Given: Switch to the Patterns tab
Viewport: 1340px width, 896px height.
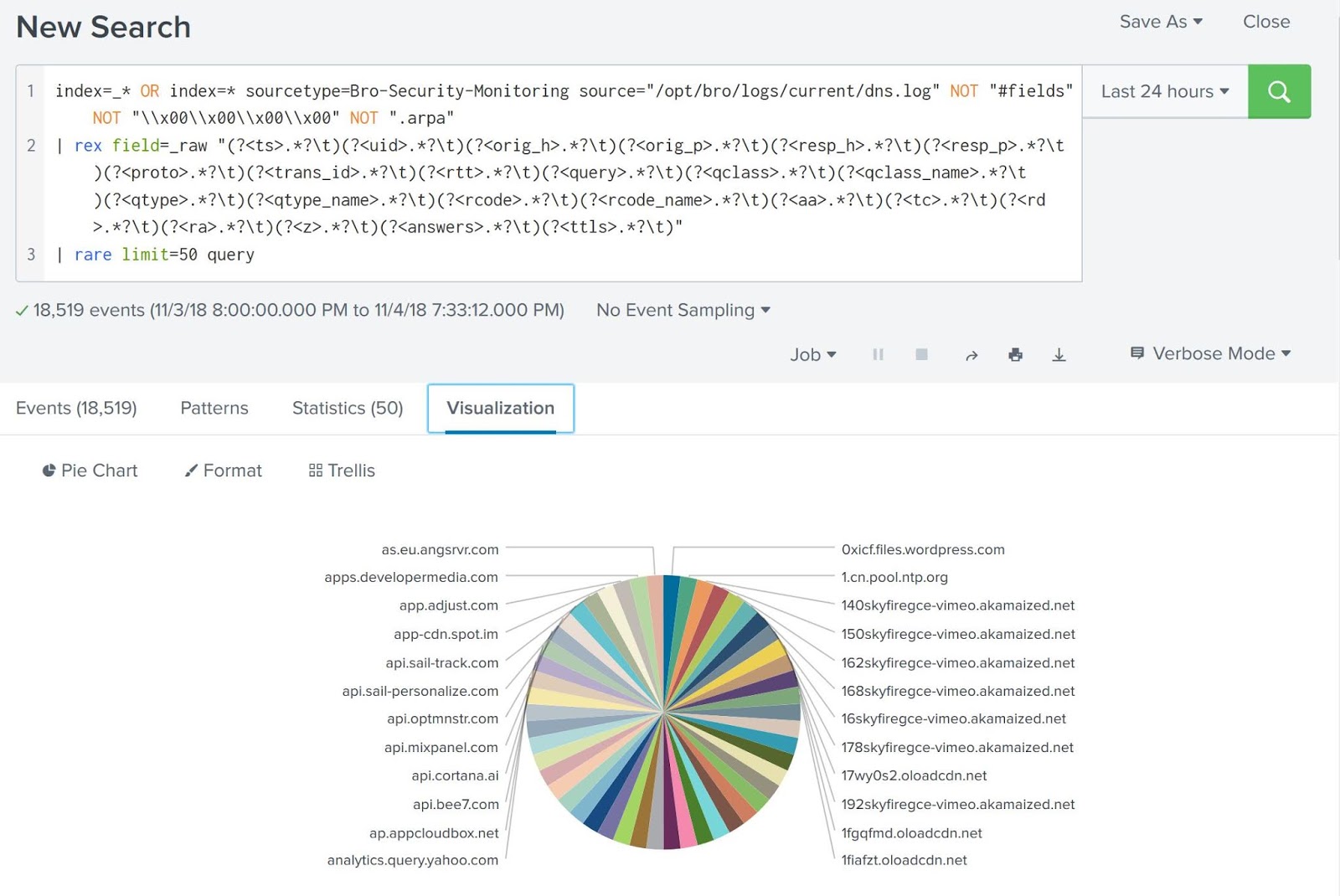Looking at the screenshot, I should [x=214, y=408].
